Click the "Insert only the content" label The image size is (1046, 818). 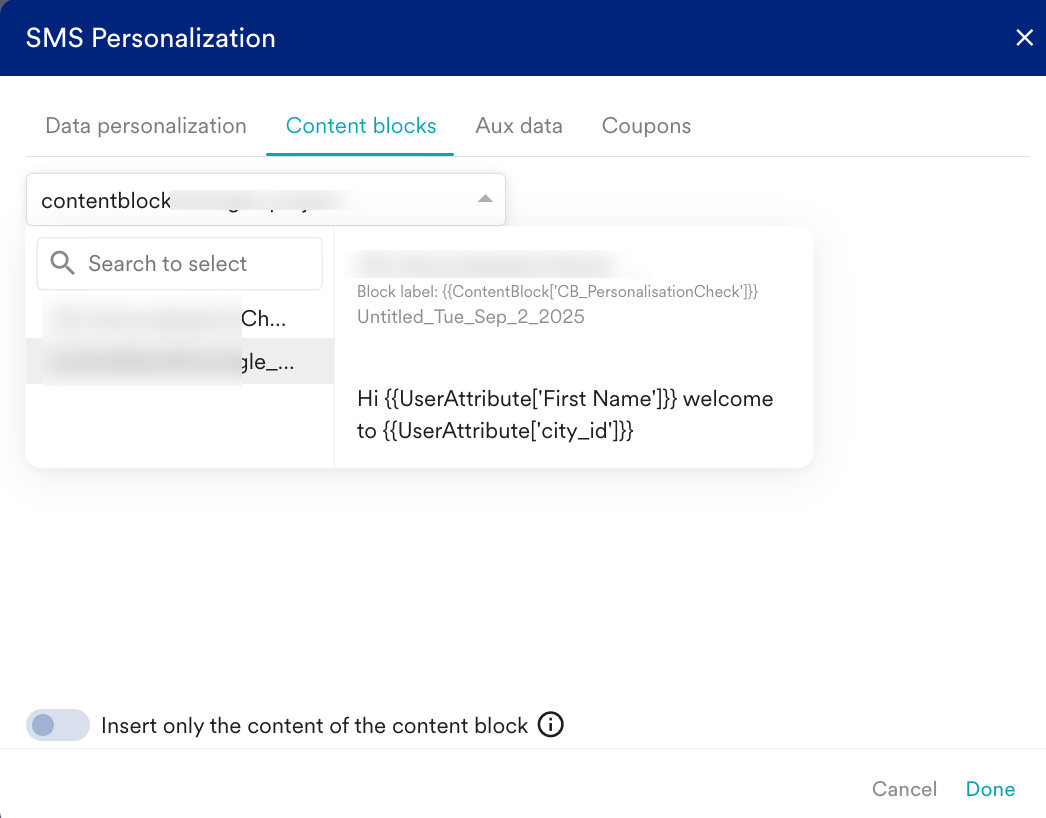tap(315, 726)
